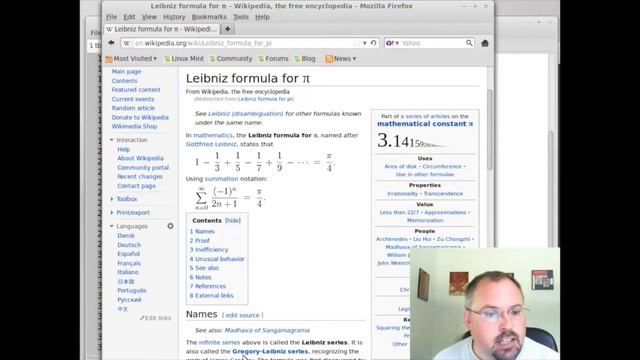Jump to 4 Unusual behavior in Contents
Viewport: 640px width, 360px height.
[217, 259]
